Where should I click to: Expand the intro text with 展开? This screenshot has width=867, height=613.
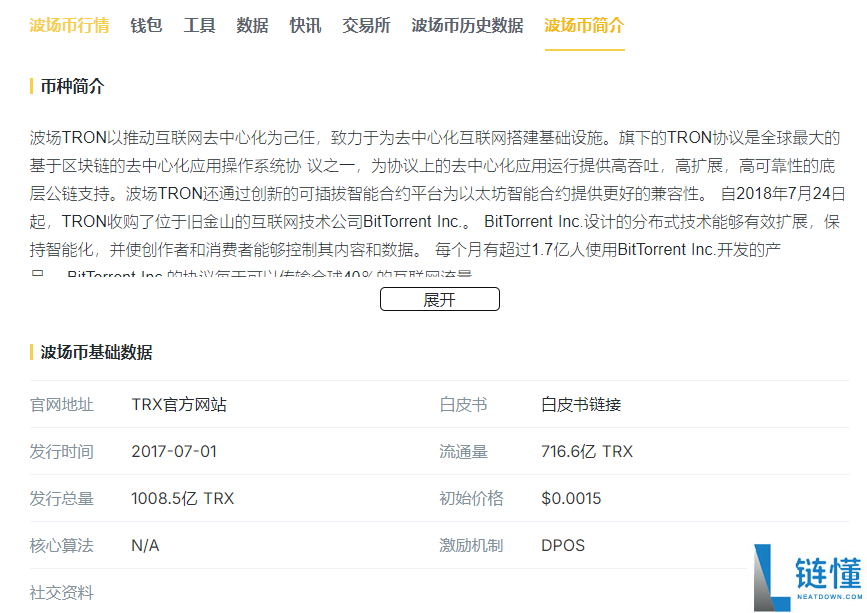(440, 299)
